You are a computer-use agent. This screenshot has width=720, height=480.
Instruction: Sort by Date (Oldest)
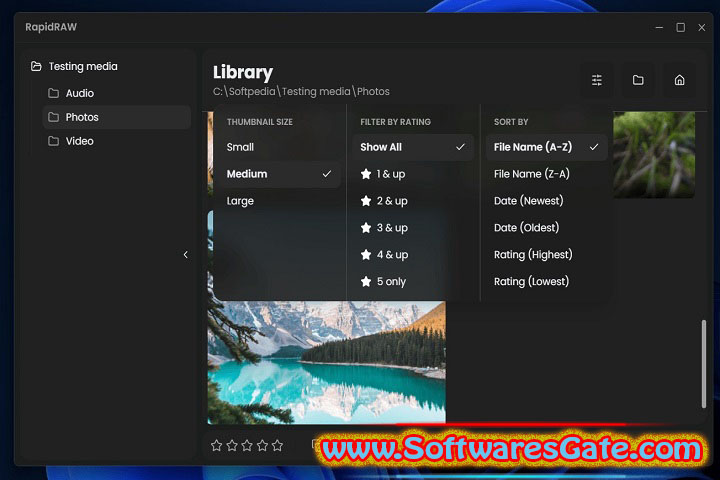click(547, 228)
